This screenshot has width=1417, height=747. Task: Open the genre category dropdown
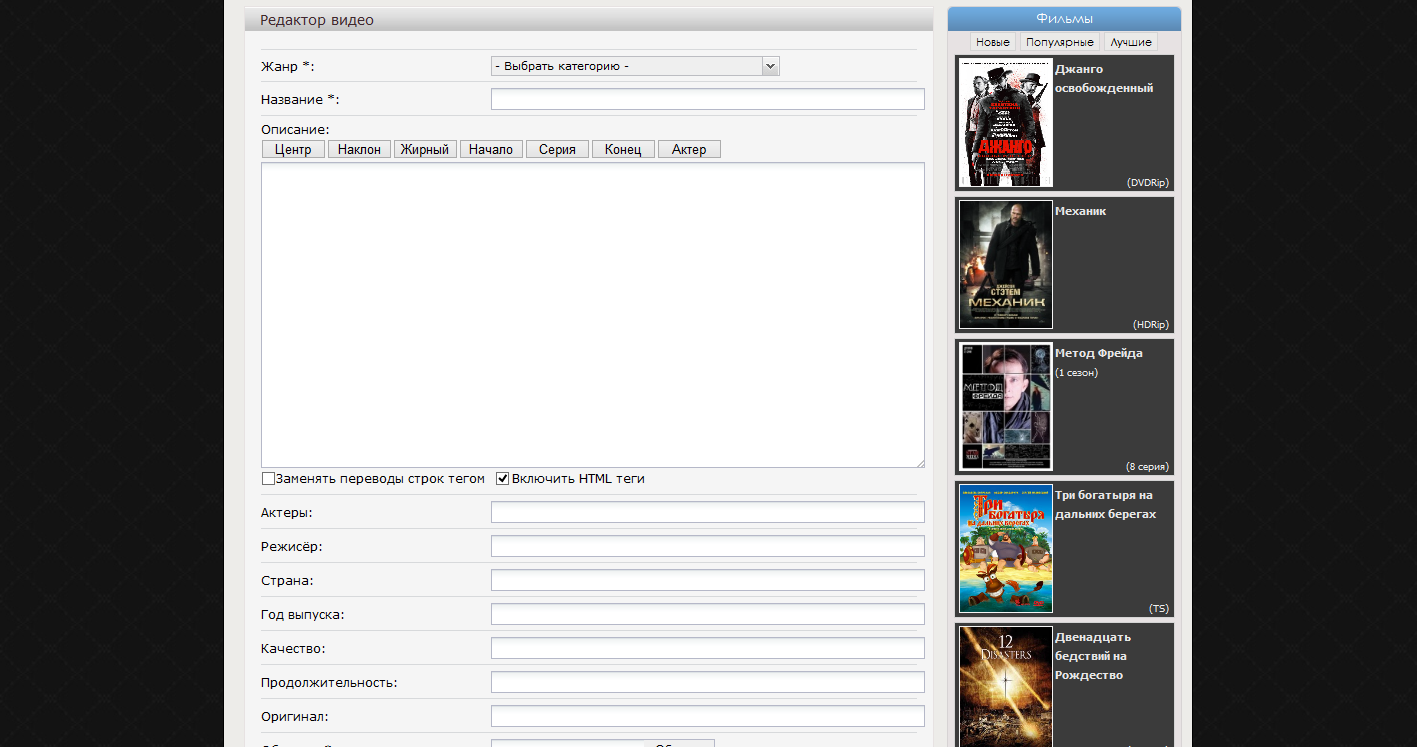point(634,66)
